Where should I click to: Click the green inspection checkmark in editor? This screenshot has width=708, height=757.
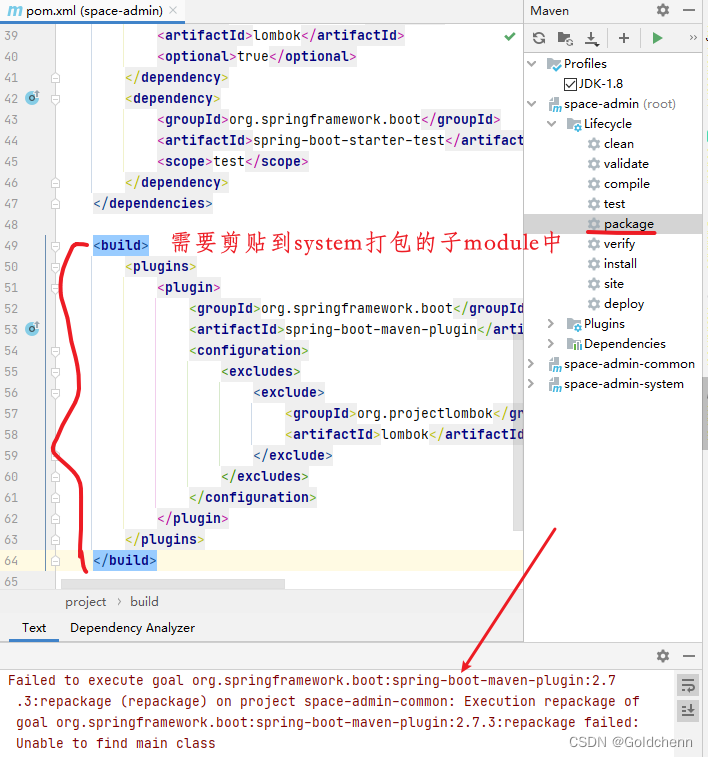[510, 36]
